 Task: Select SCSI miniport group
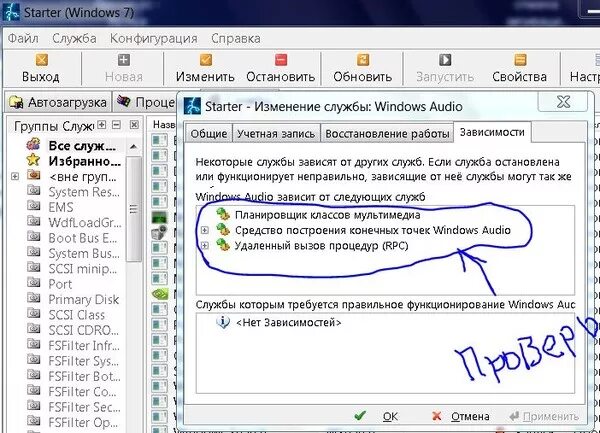[x=83, y=269]
